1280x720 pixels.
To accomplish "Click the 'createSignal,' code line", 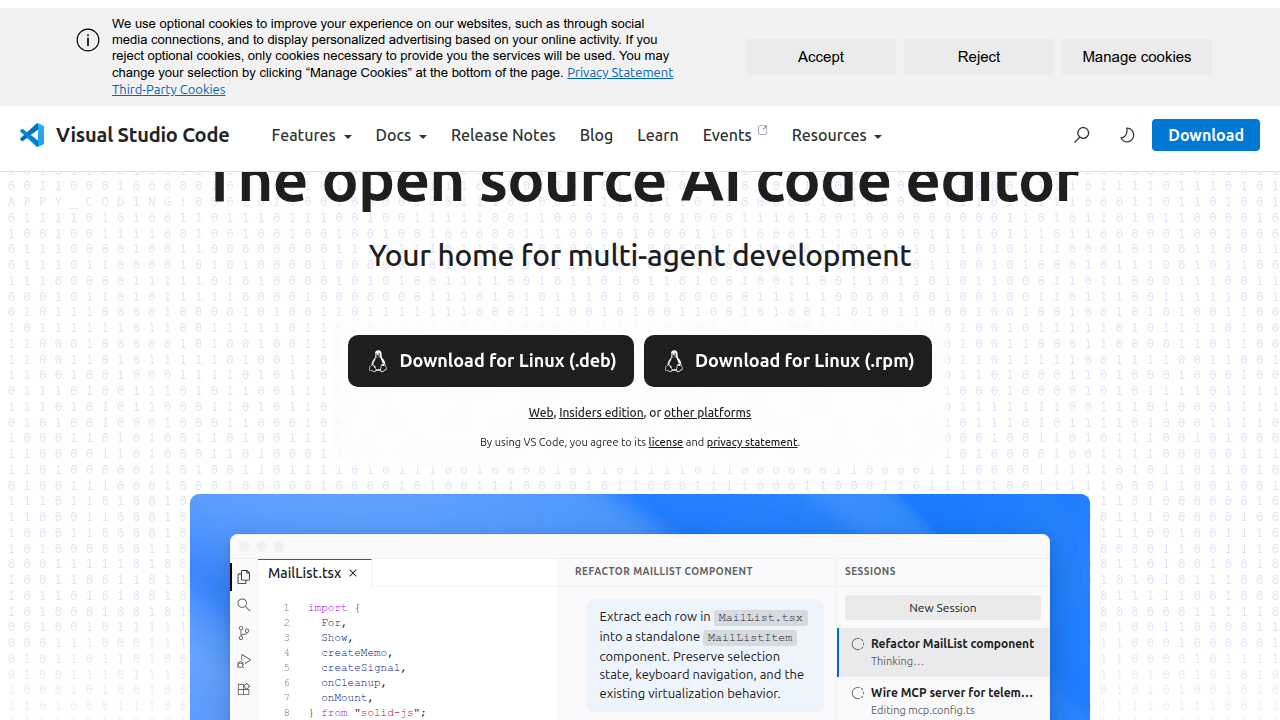I will (363, 668).
